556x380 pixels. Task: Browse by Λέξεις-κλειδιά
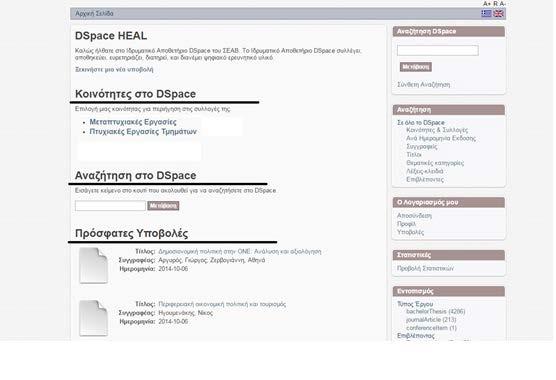coord(424,171)
